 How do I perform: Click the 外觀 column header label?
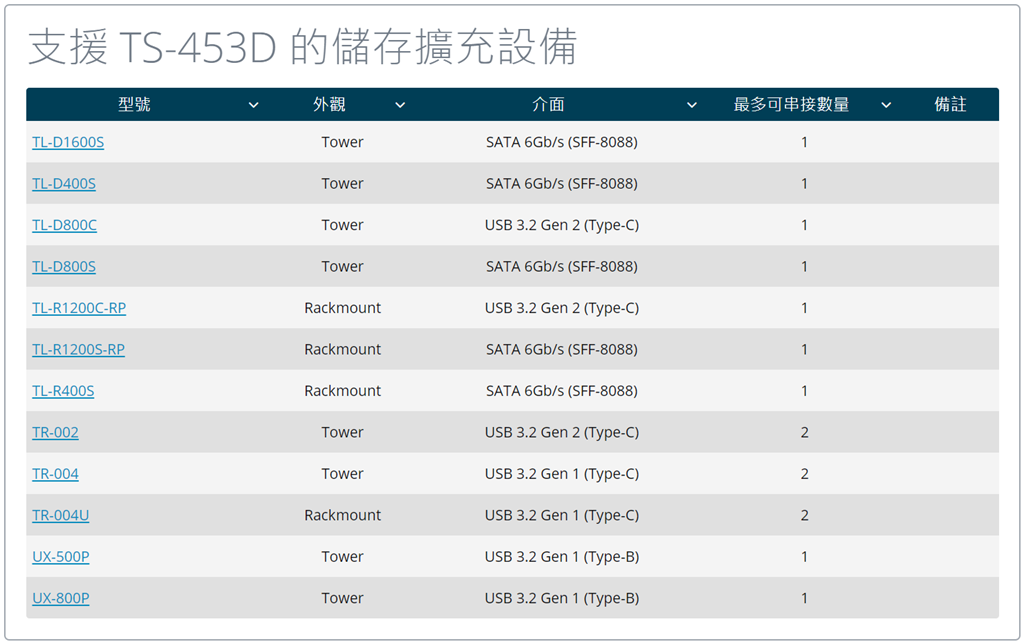coord(329,105)
